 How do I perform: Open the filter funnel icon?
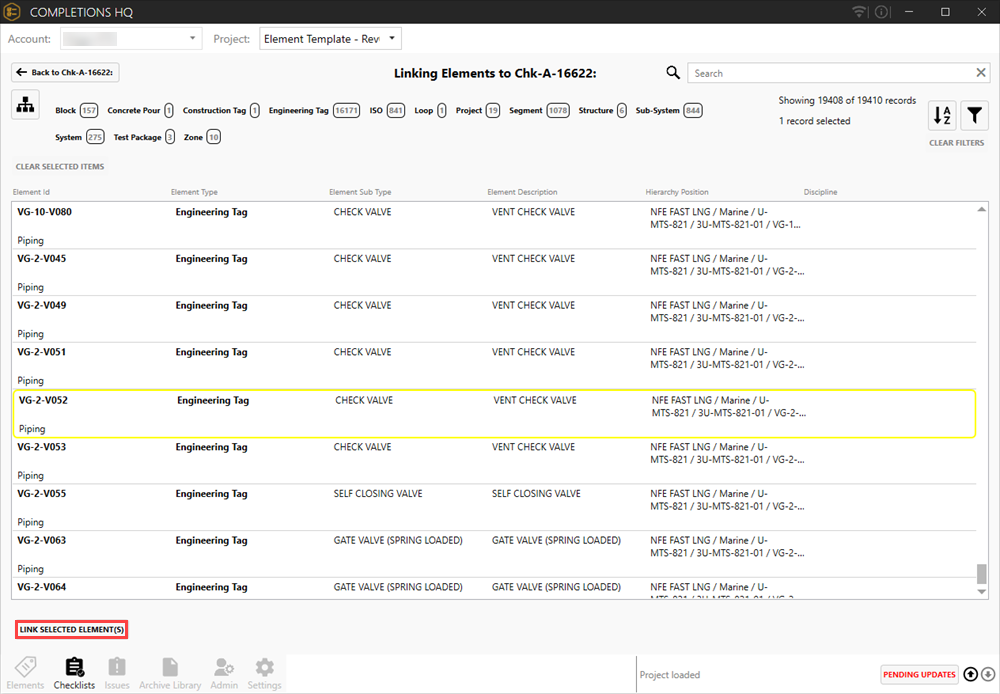click(x=975, y=116)
